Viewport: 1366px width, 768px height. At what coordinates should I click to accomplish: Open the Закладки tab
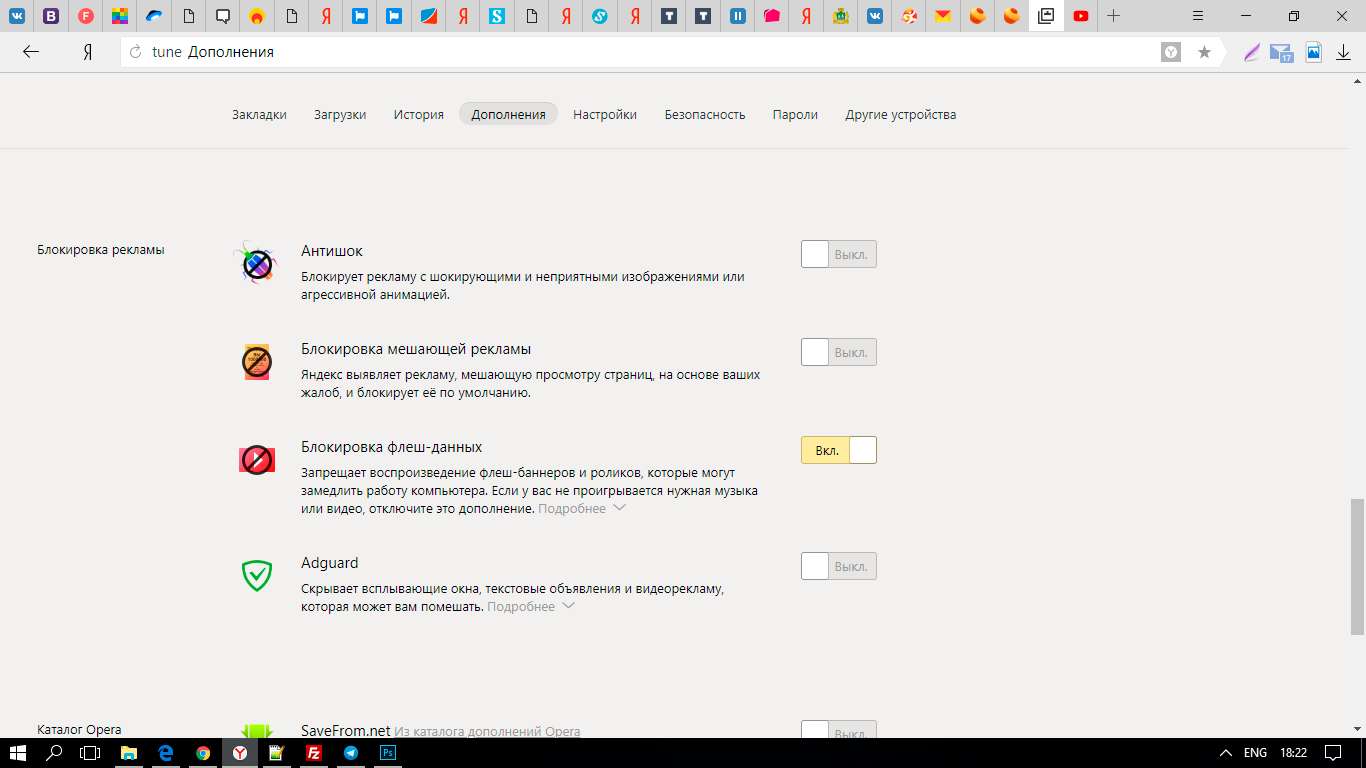point(259,114)
